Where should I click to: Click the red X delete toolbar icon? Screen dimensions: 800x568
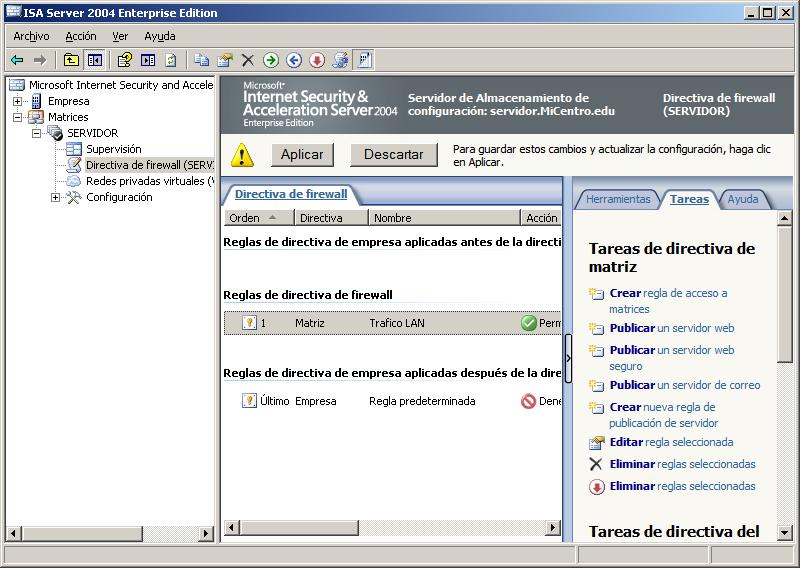pos(248,61)
